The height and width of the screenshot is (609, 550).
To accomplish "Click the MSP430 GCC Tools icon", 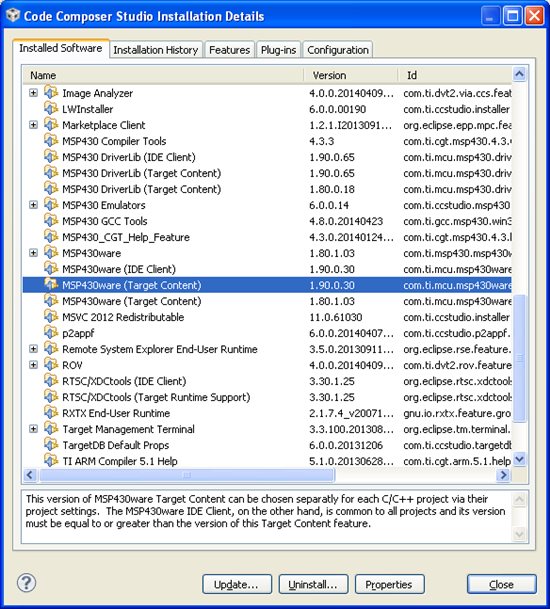I will click(x=51, y=221).
